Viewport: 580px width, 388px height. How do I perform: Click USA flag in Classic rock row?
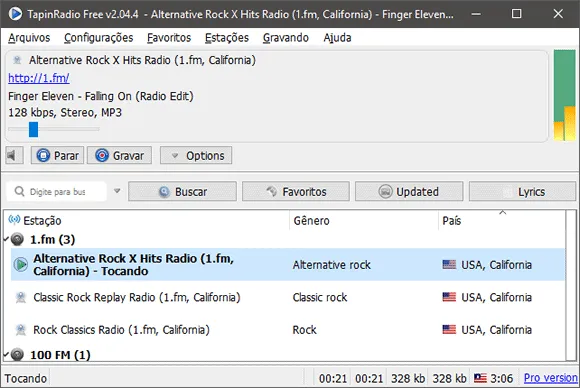[x=449, y=297]
